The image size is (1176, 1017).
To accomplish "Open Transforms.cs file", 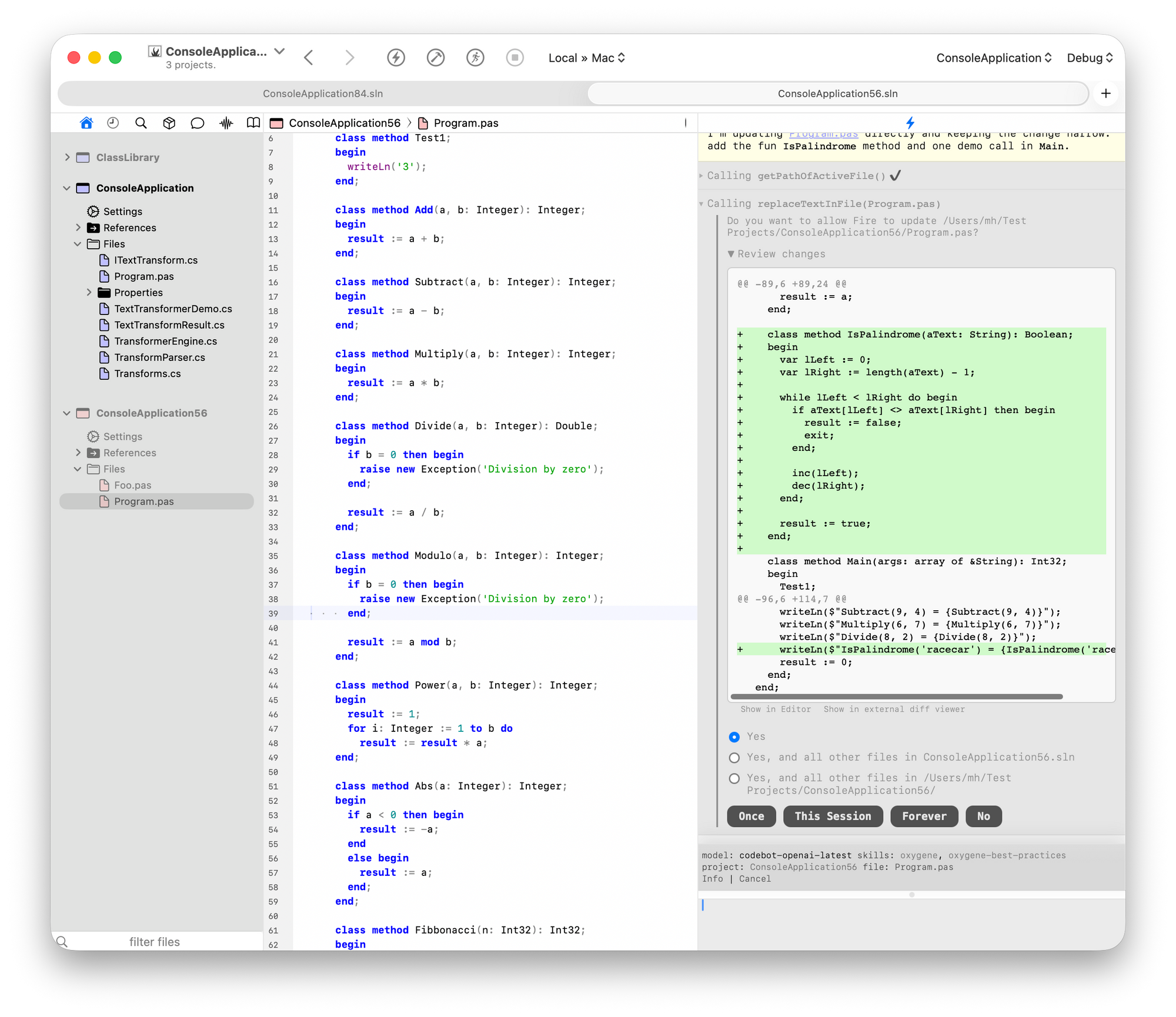I will click(x=147, y=373).
